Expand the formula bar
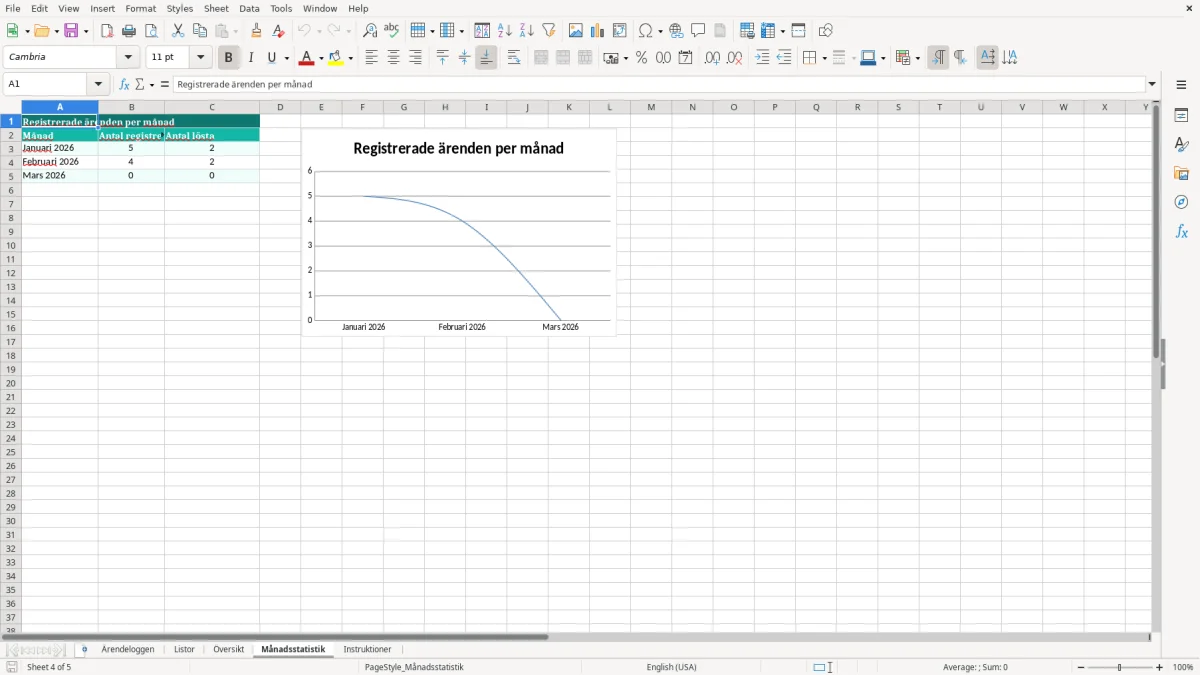 pyautogui.click(x=1152, y=85)
